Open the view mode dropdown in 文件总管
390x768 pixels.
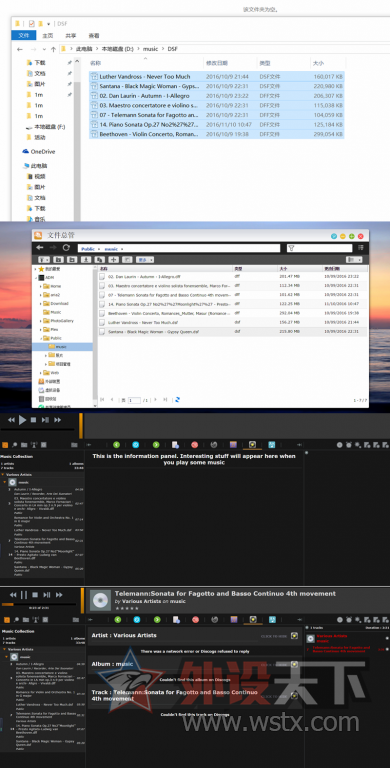pyautogui.click(x=354, y=260)
